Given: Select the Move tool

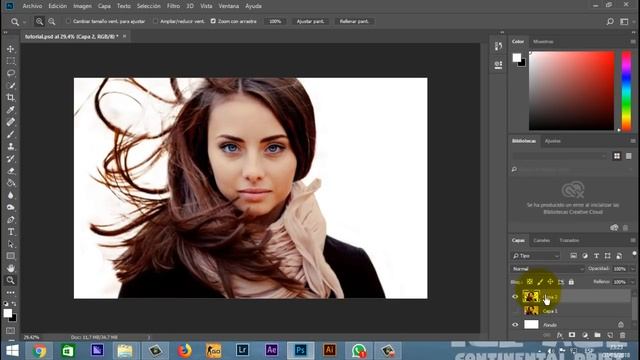Looking at the screenshot, I should 11,49.
